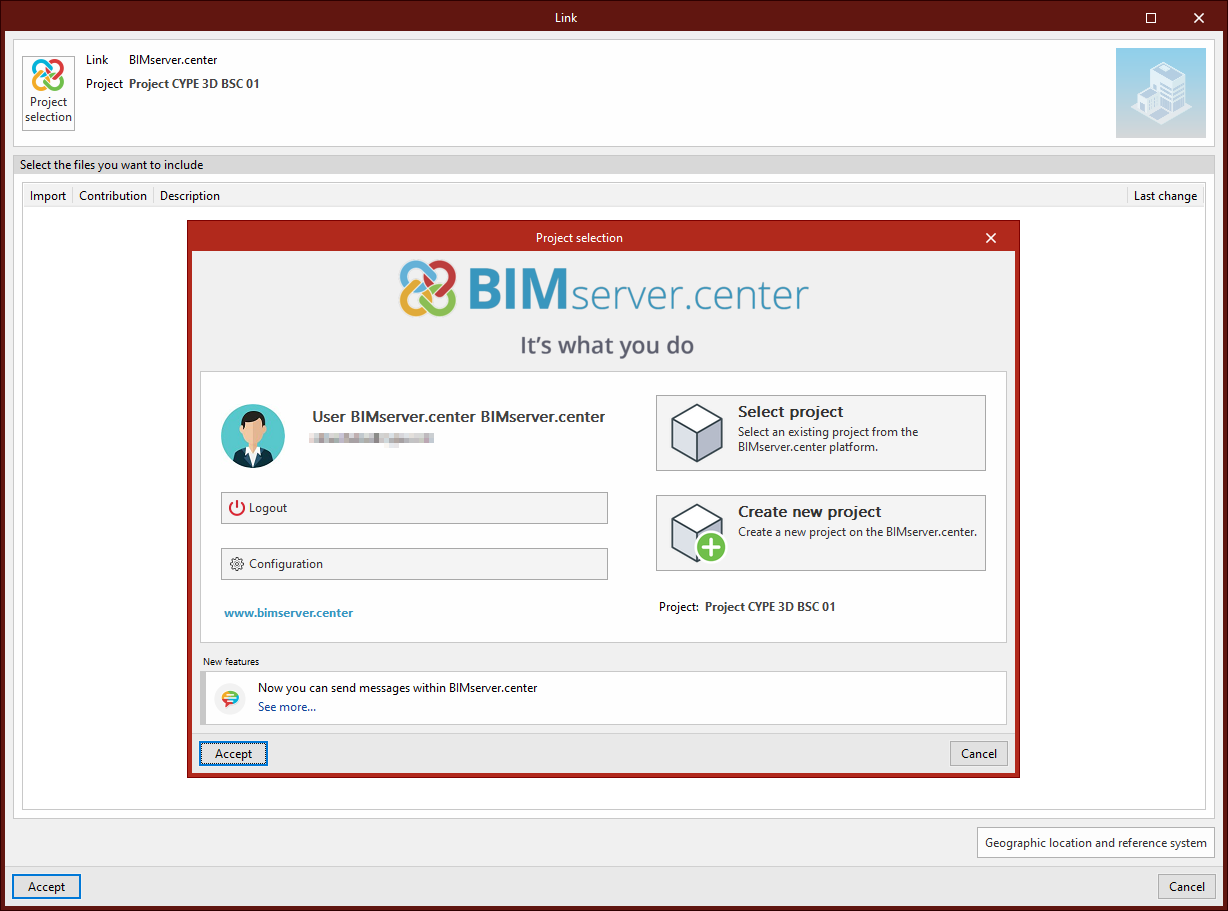
Task: Click the Create new project button
Action: click(821, 533)
